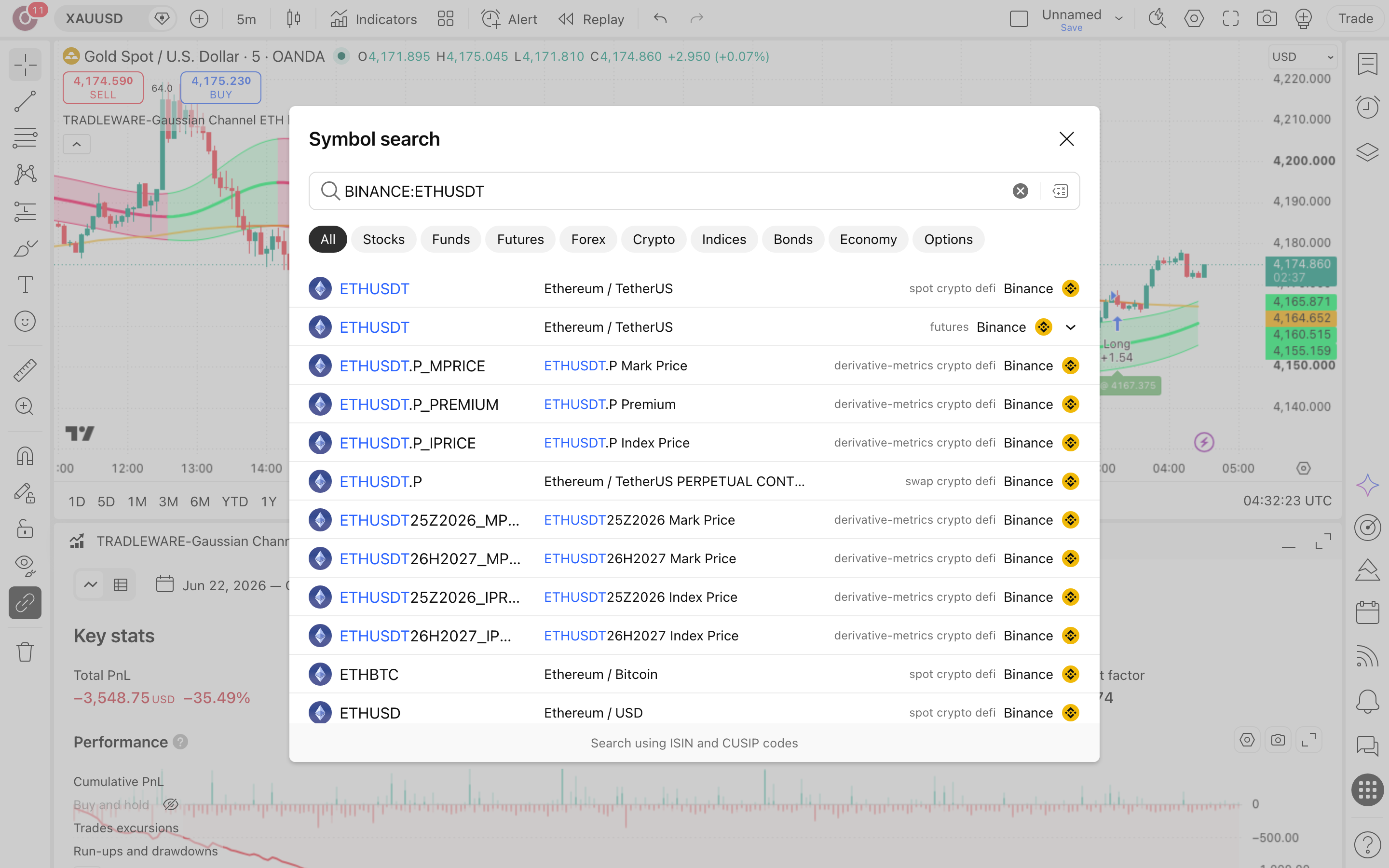Toggle magnet mode icon
Viewport: 1389px width, 868px height.
25,456
